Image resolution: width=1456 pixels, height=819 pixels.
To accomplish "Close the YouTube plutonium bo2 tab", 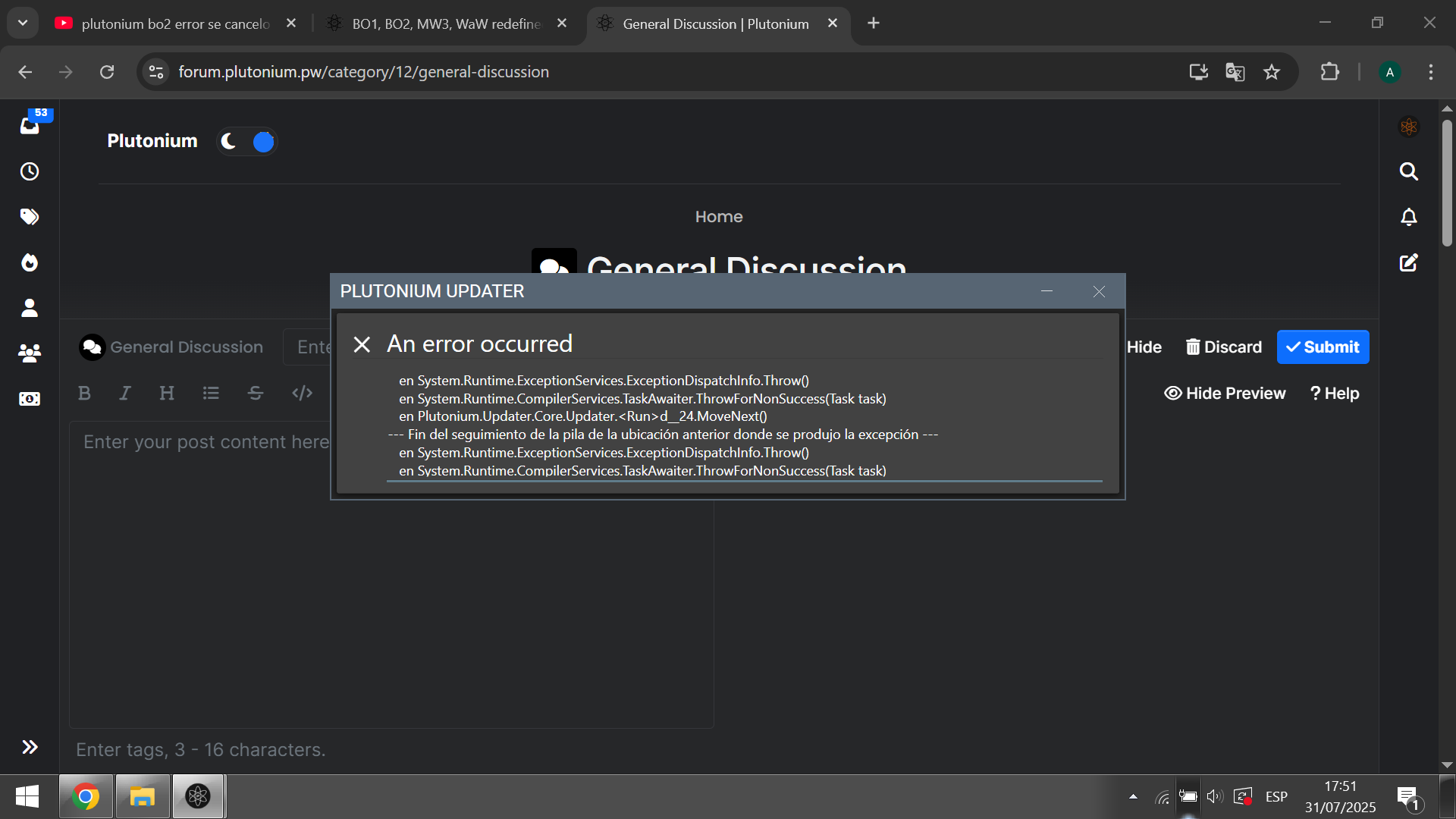I will click(291, 24).
